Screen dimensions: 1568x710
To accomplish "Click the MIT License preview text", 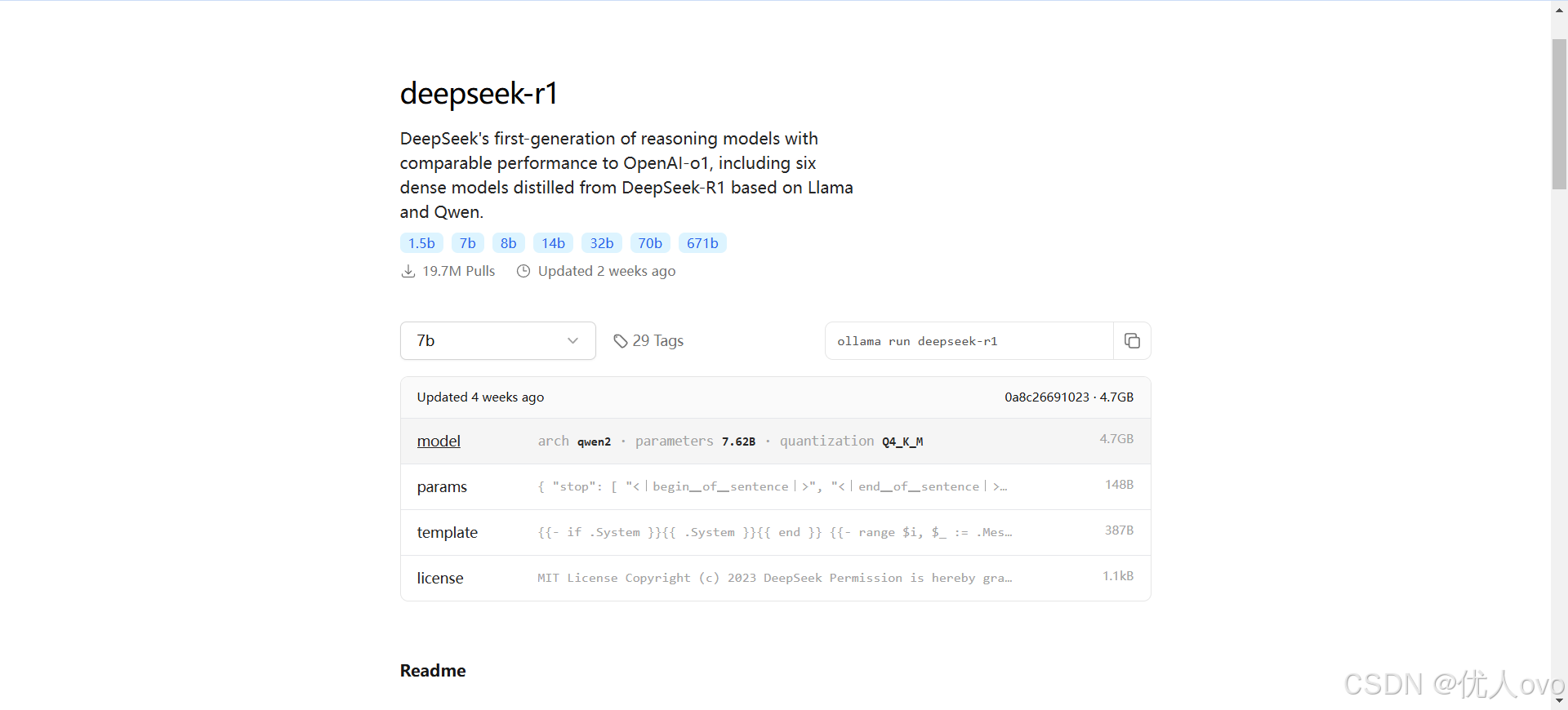I will [774, 578].
